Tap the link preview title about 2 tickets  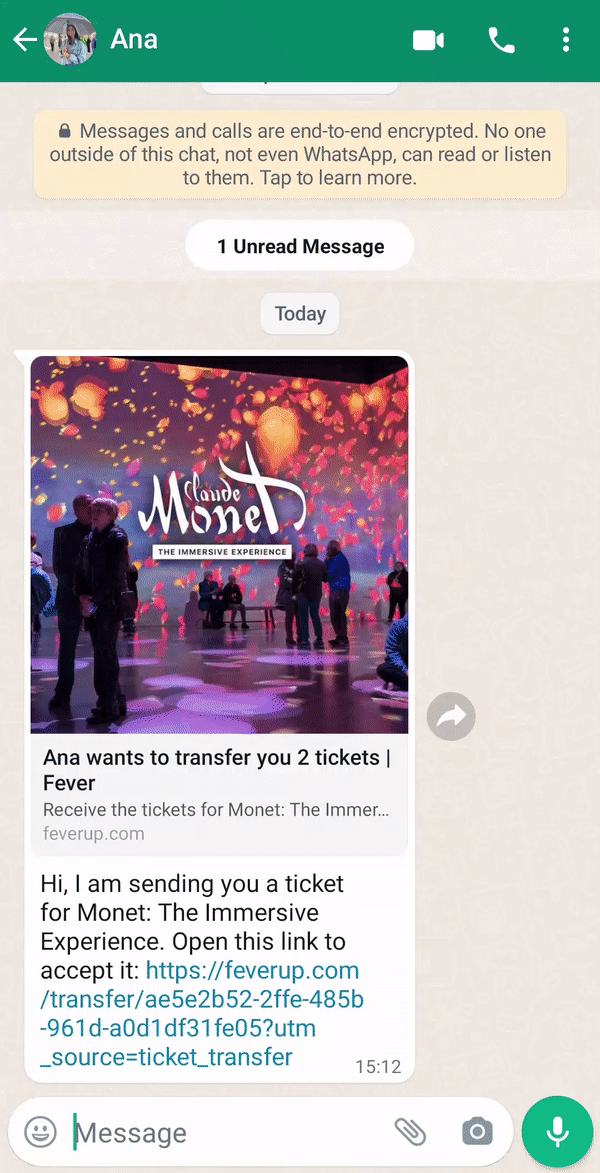point(217,770)
